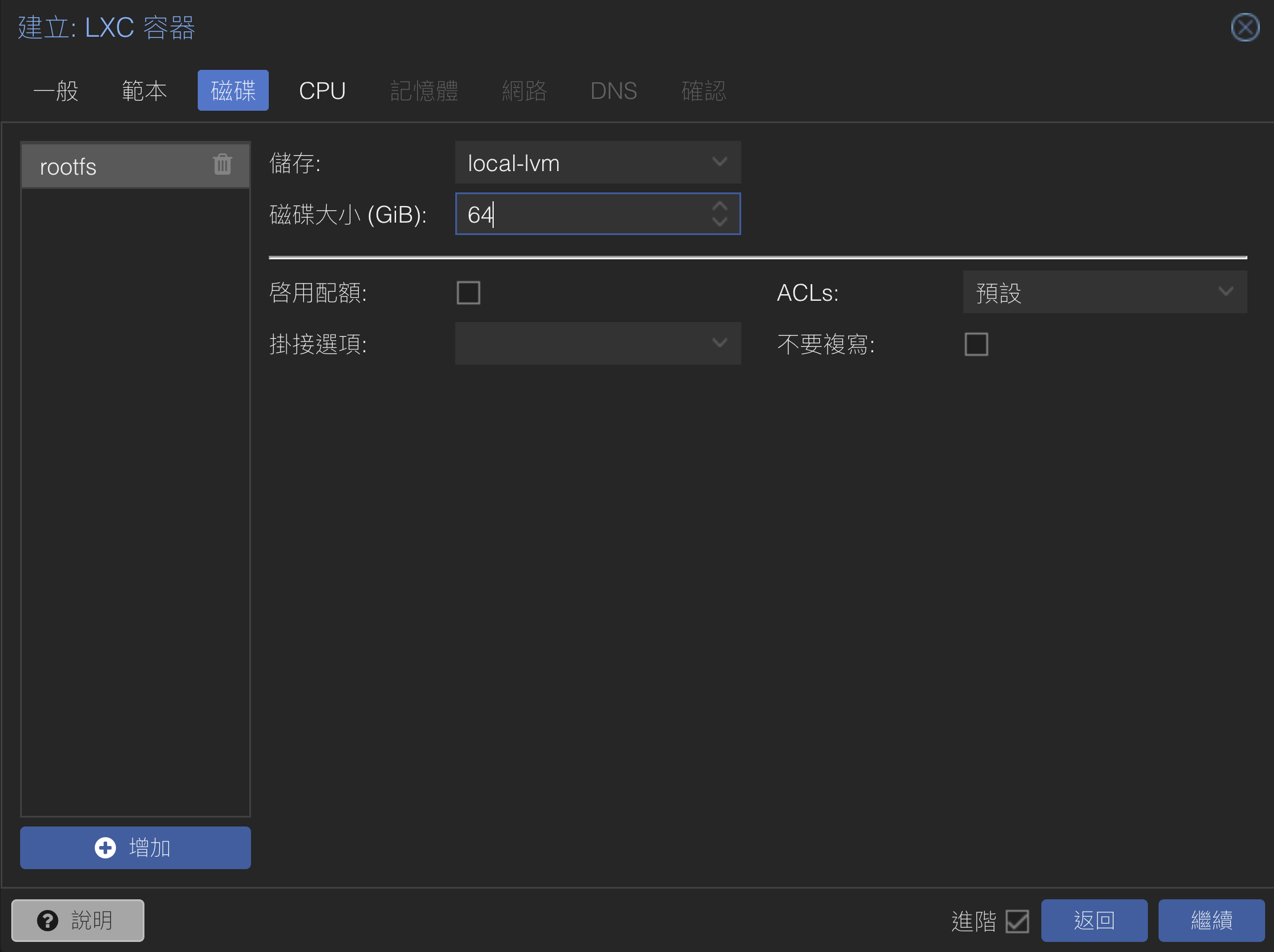Select the active 磁碟 disk tab
This screenshot has width=1274, height=952.
pyautogui.click(x=233, y=91)
